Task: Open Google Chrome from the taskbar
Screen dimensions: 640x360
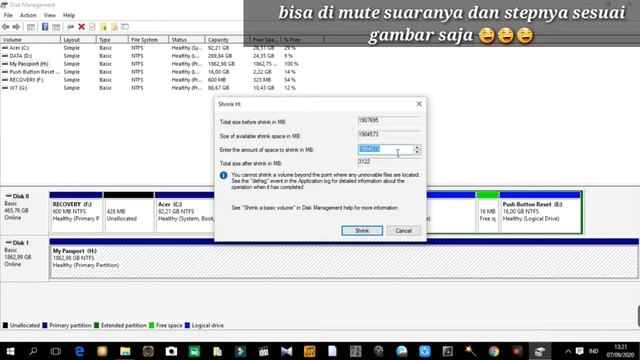Action: [x=494, y=351]
